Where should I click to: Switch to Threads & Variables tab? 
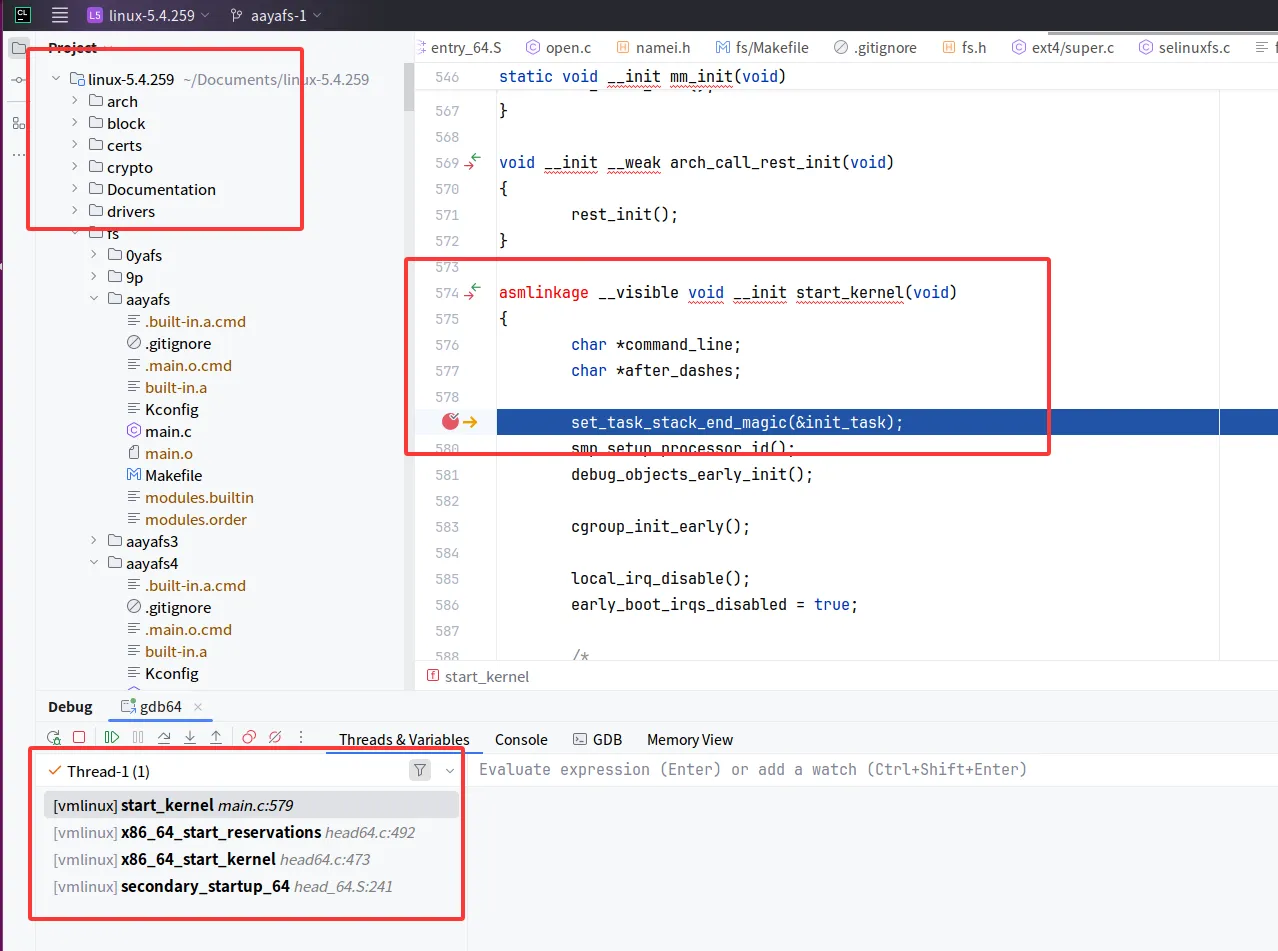[404, 740]
